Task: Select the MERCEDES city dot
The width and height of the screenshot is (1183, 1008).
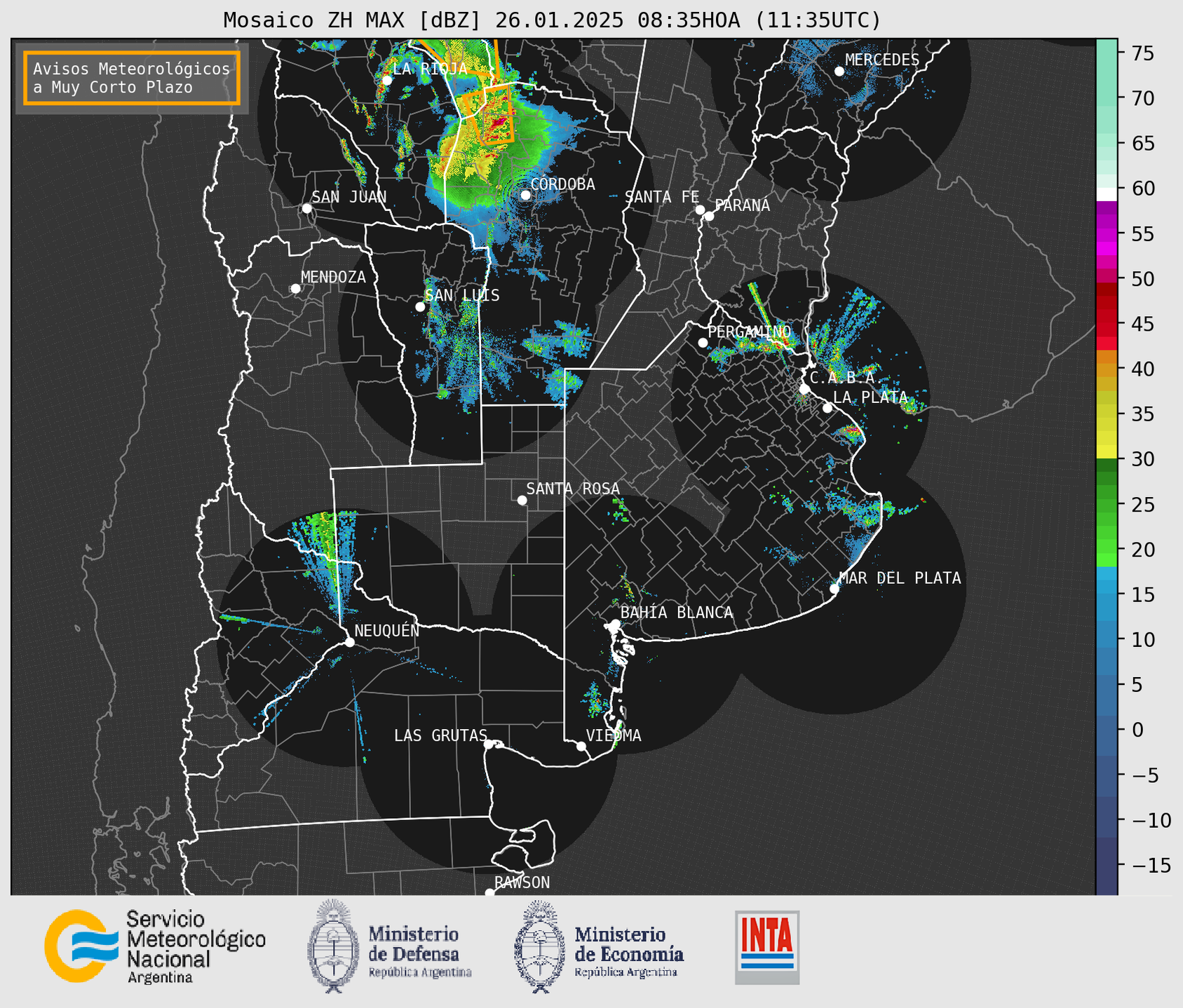Action: point(839,71)
